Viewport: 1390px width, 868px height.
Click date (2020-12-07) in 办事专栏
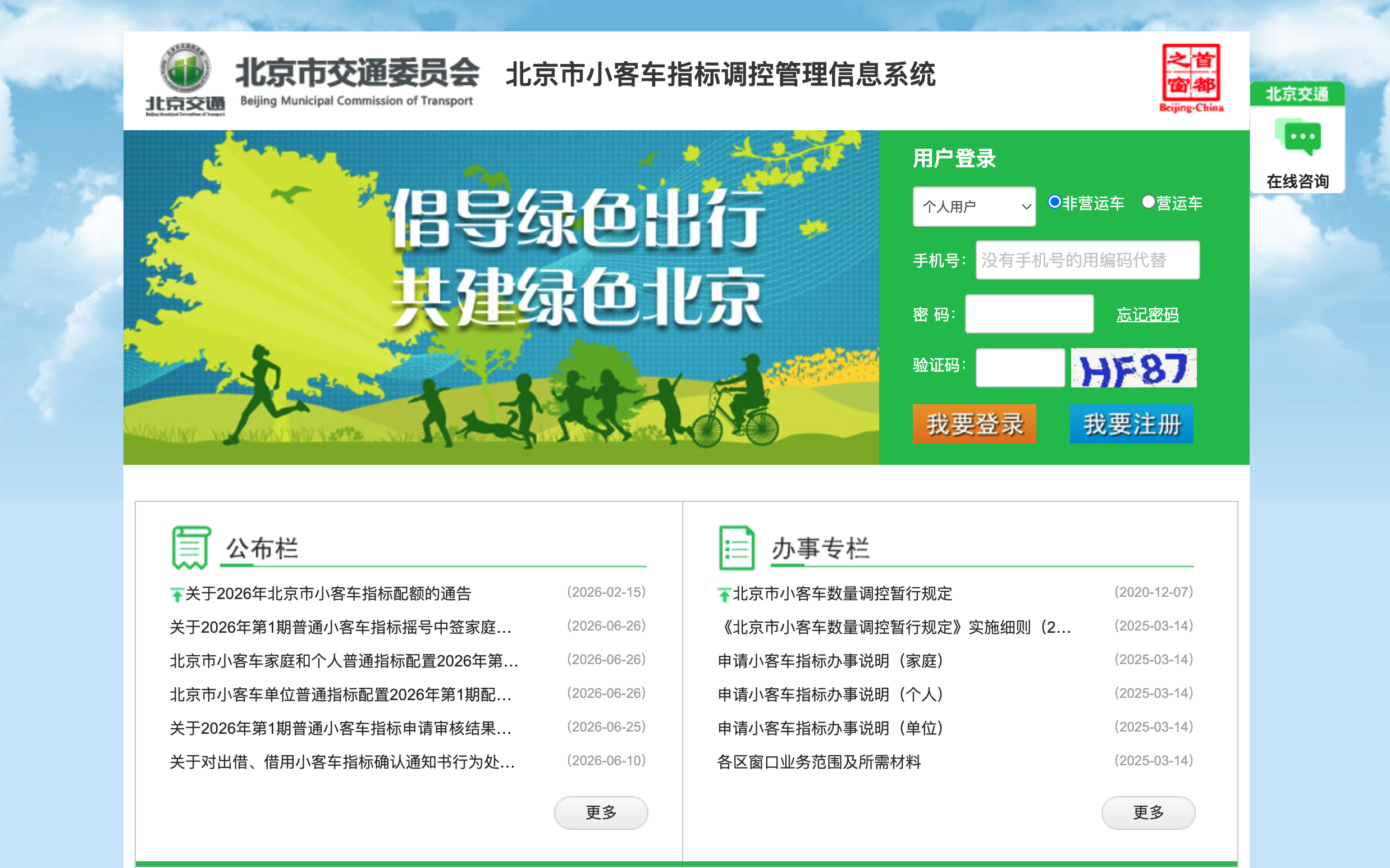click(x=1154, y=592)
